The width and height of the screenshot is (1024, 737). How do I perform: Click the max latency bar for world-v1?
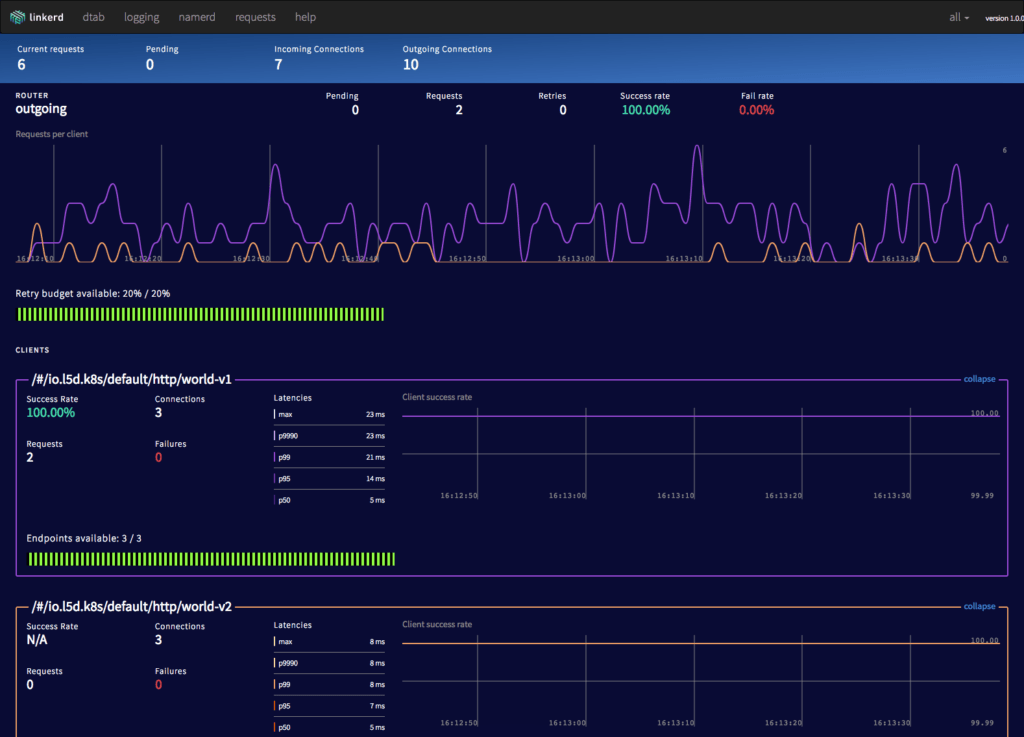(x=330, y=414)
